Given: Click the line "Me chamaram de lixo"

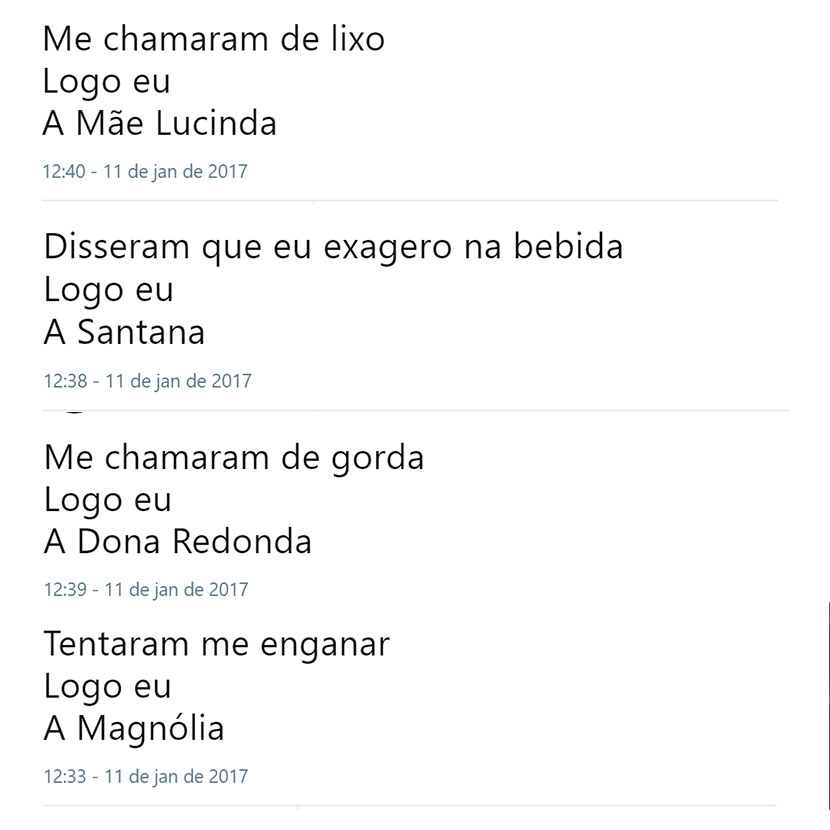Looking at the screenshot, I should (x=213, y=39).
